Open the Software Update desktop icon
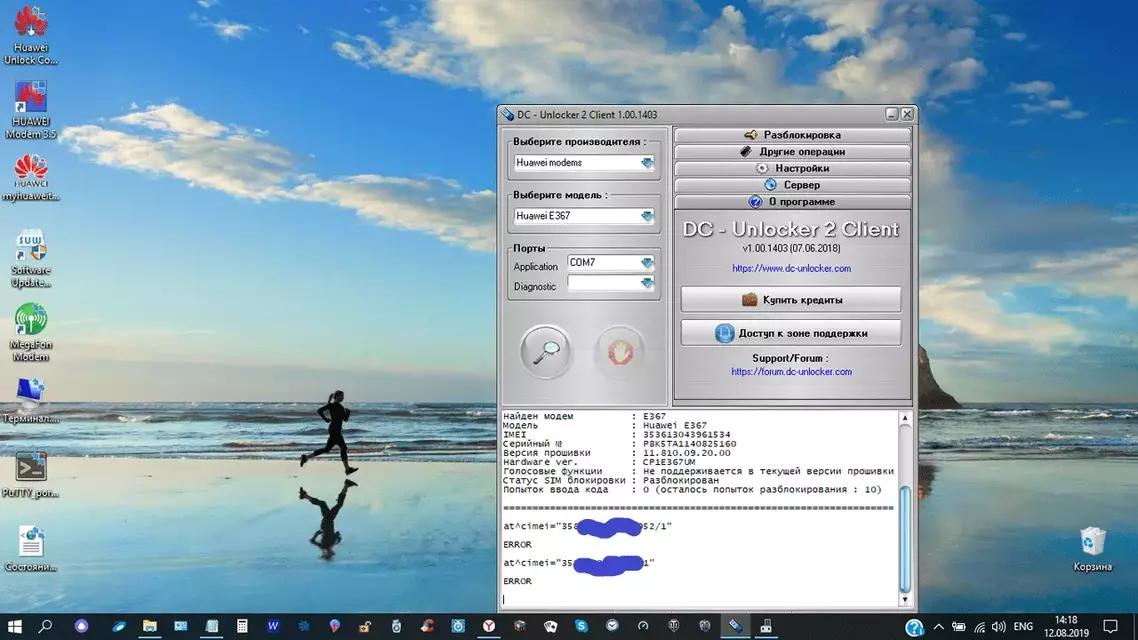Image resolution: width=1138 pixels, height=640 pixels. pos(31,248)
